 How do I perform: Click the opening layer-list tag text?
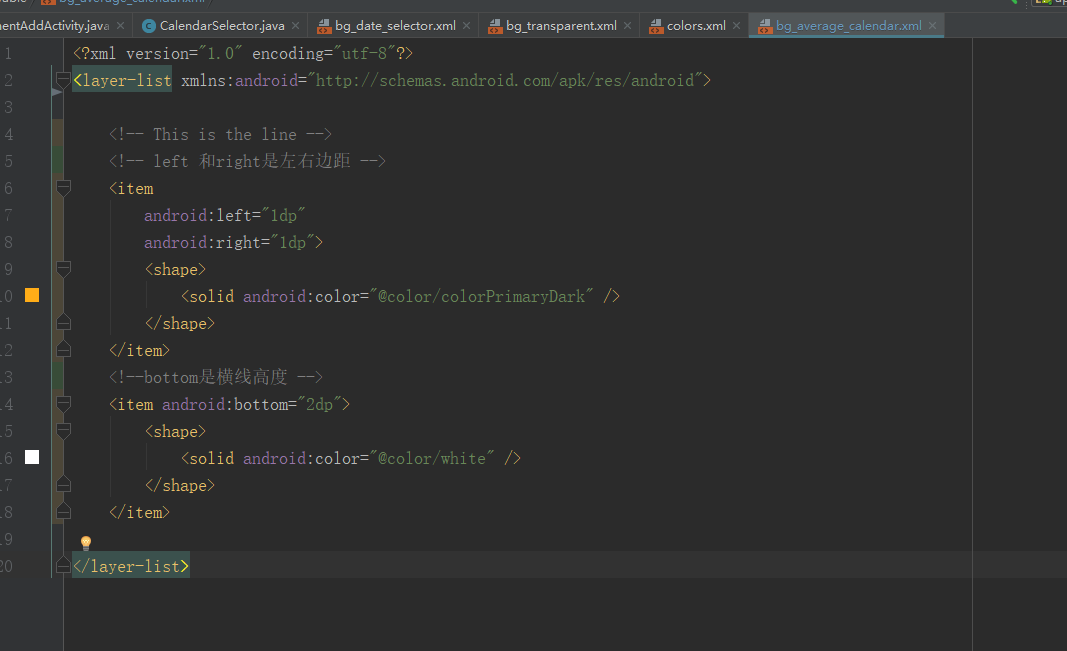(x=122, y=80)
